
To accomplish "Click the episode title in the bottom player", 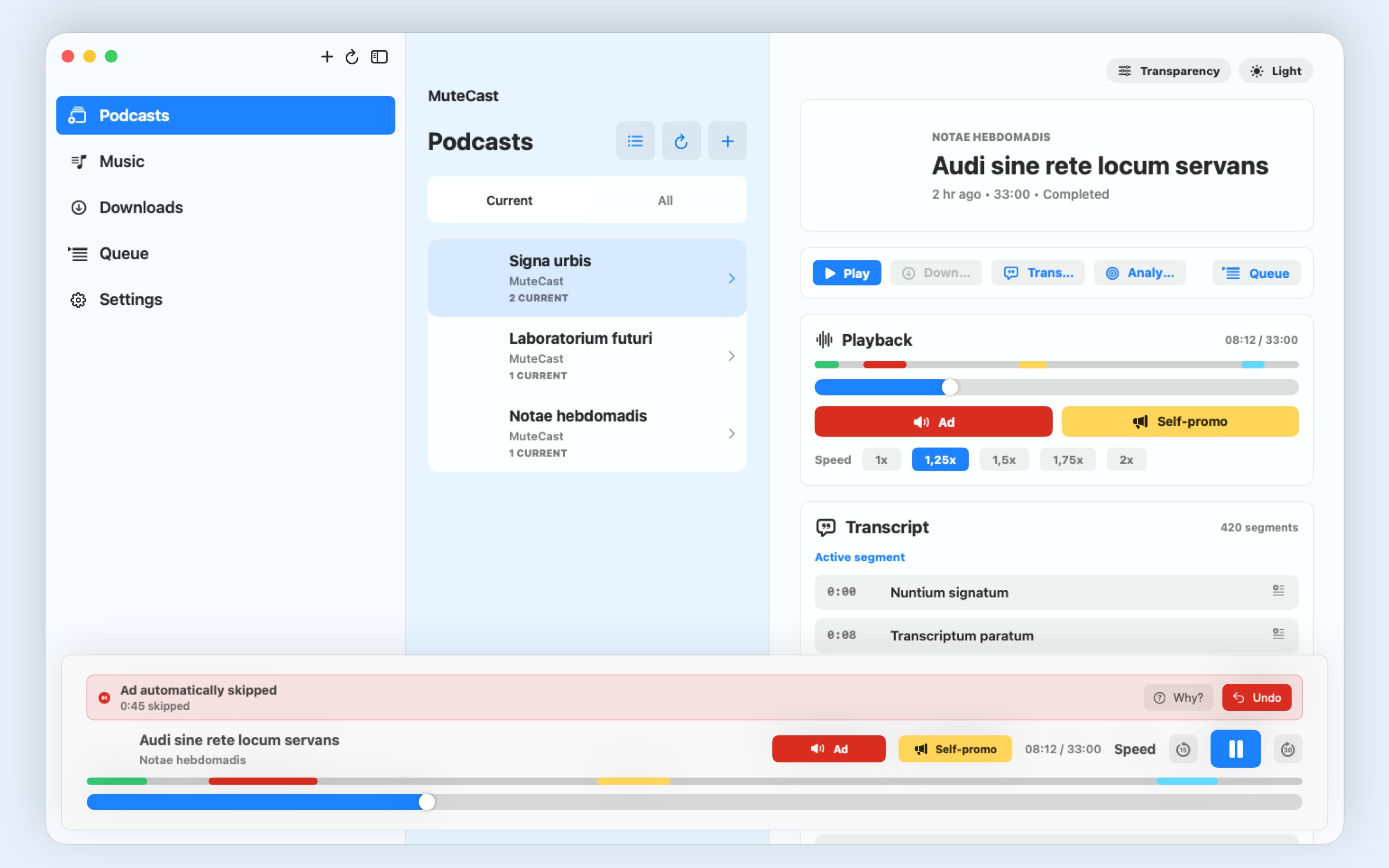I will (x=239, y=740).
